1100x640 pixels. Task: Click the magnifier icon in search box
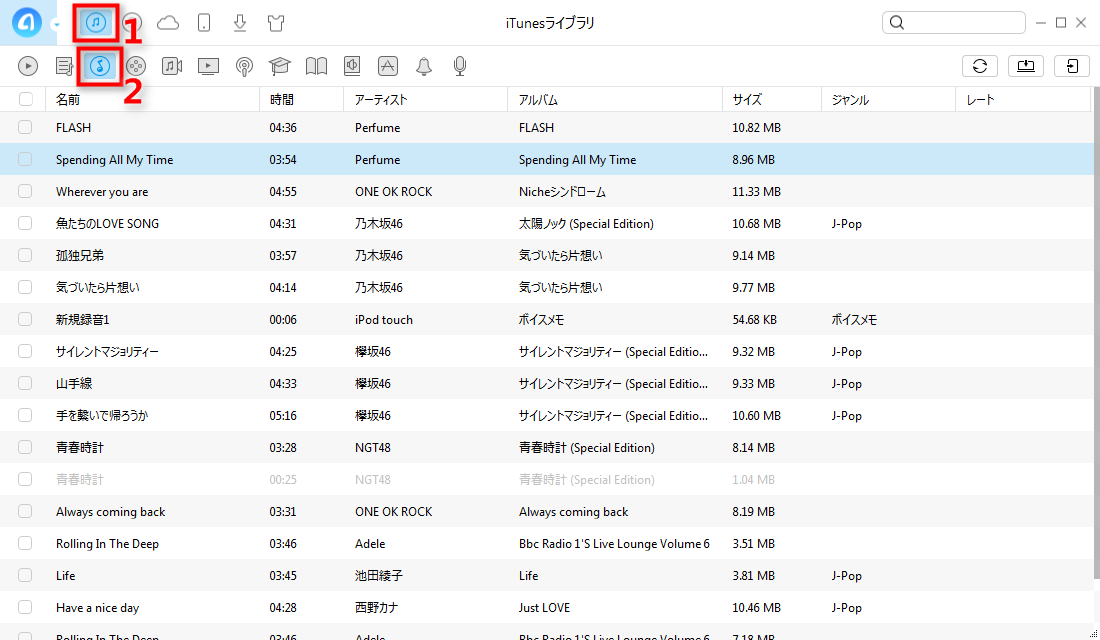[897, 22]
